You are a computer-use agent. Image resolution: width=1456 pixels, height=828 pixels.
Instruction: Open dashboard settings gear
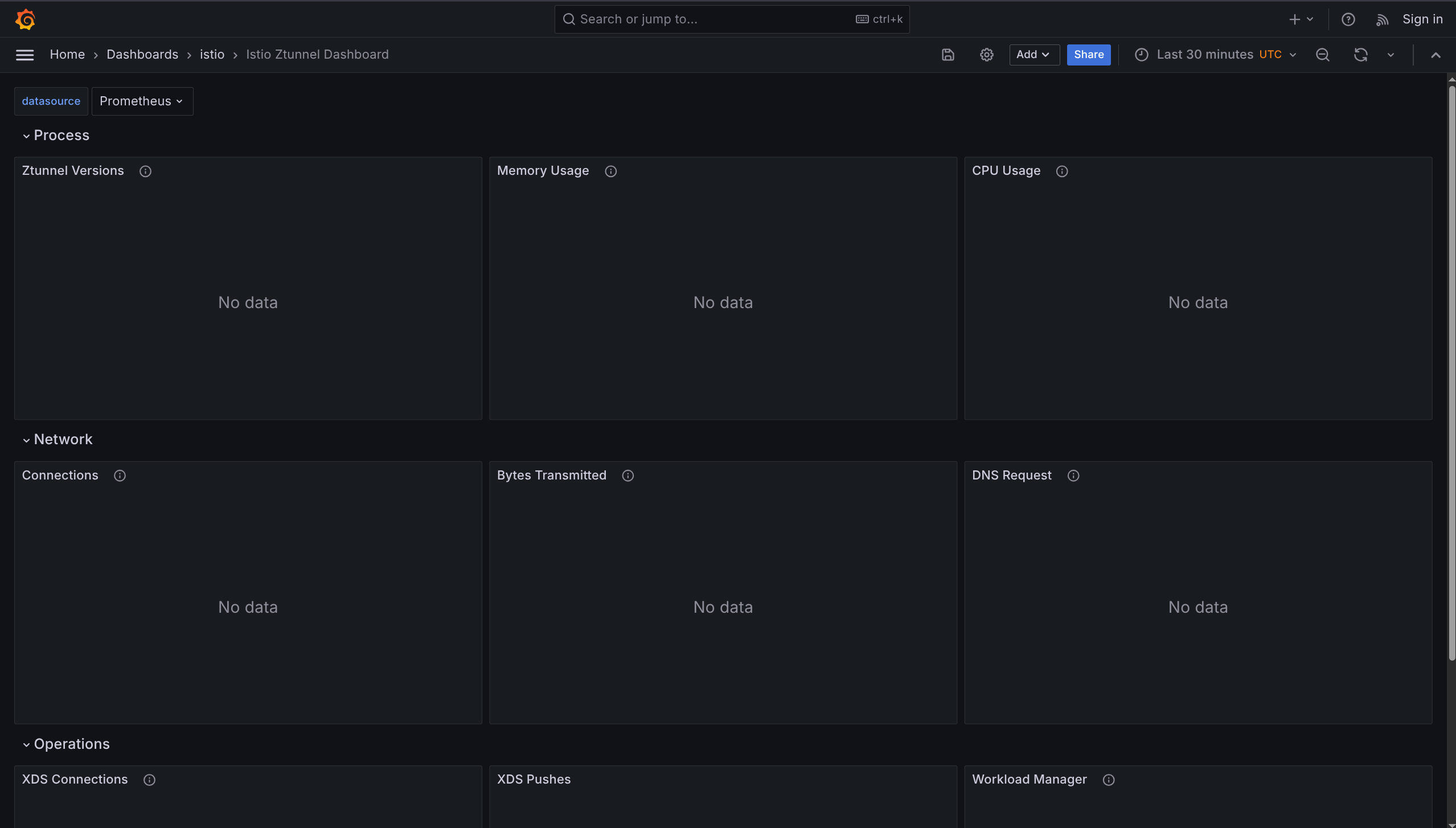coord(986,55)
